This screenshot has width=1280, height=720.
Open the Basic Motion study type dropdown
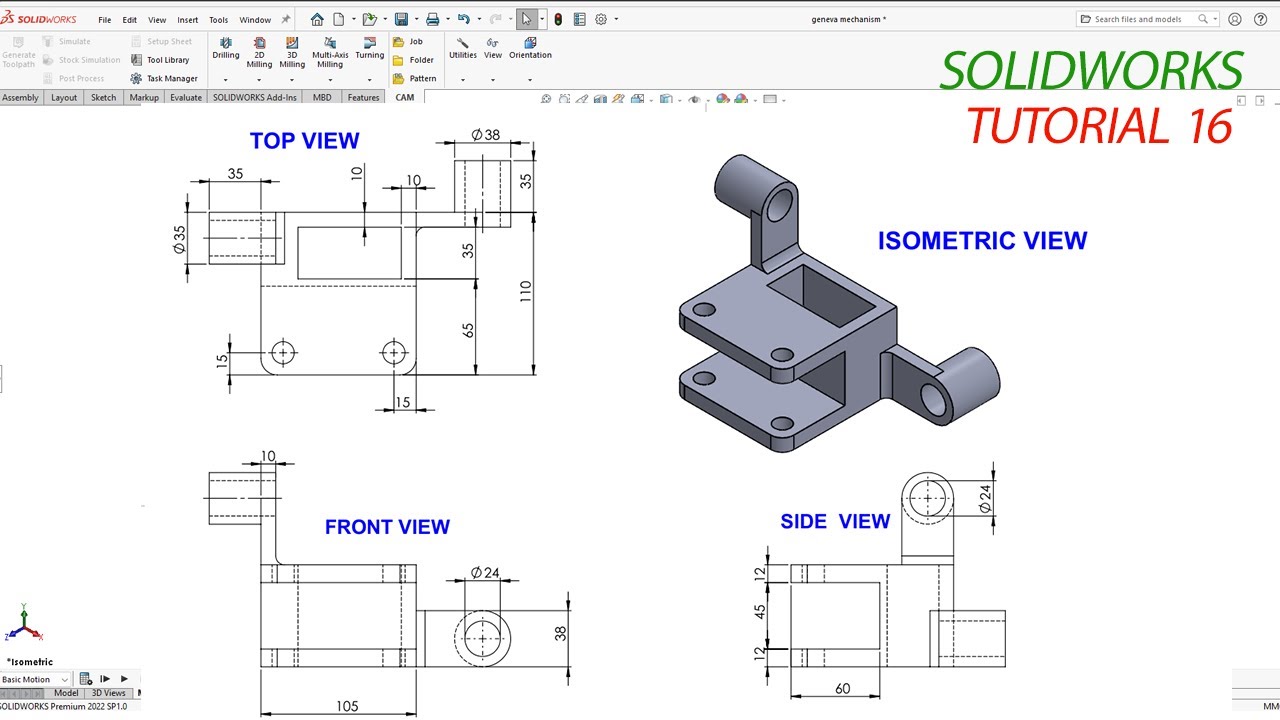tap(35, 679)
